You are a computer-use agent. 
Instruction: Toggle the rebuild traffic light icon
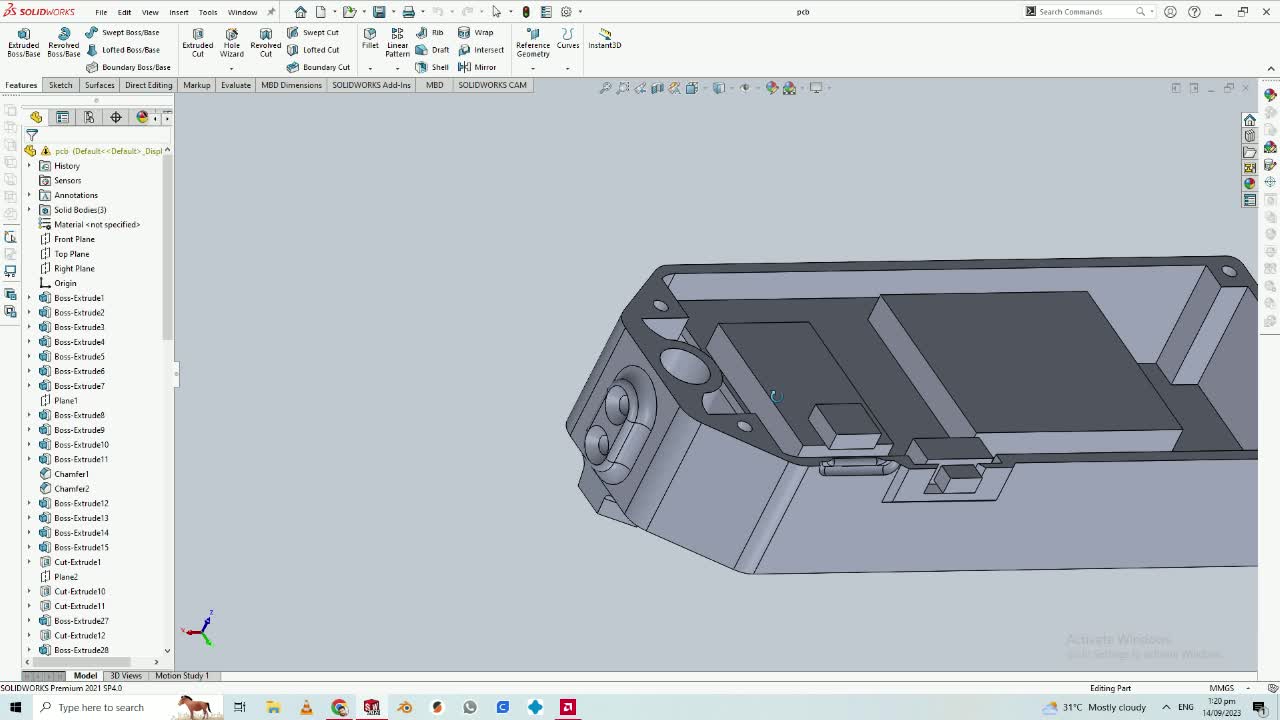click(526, 12)
